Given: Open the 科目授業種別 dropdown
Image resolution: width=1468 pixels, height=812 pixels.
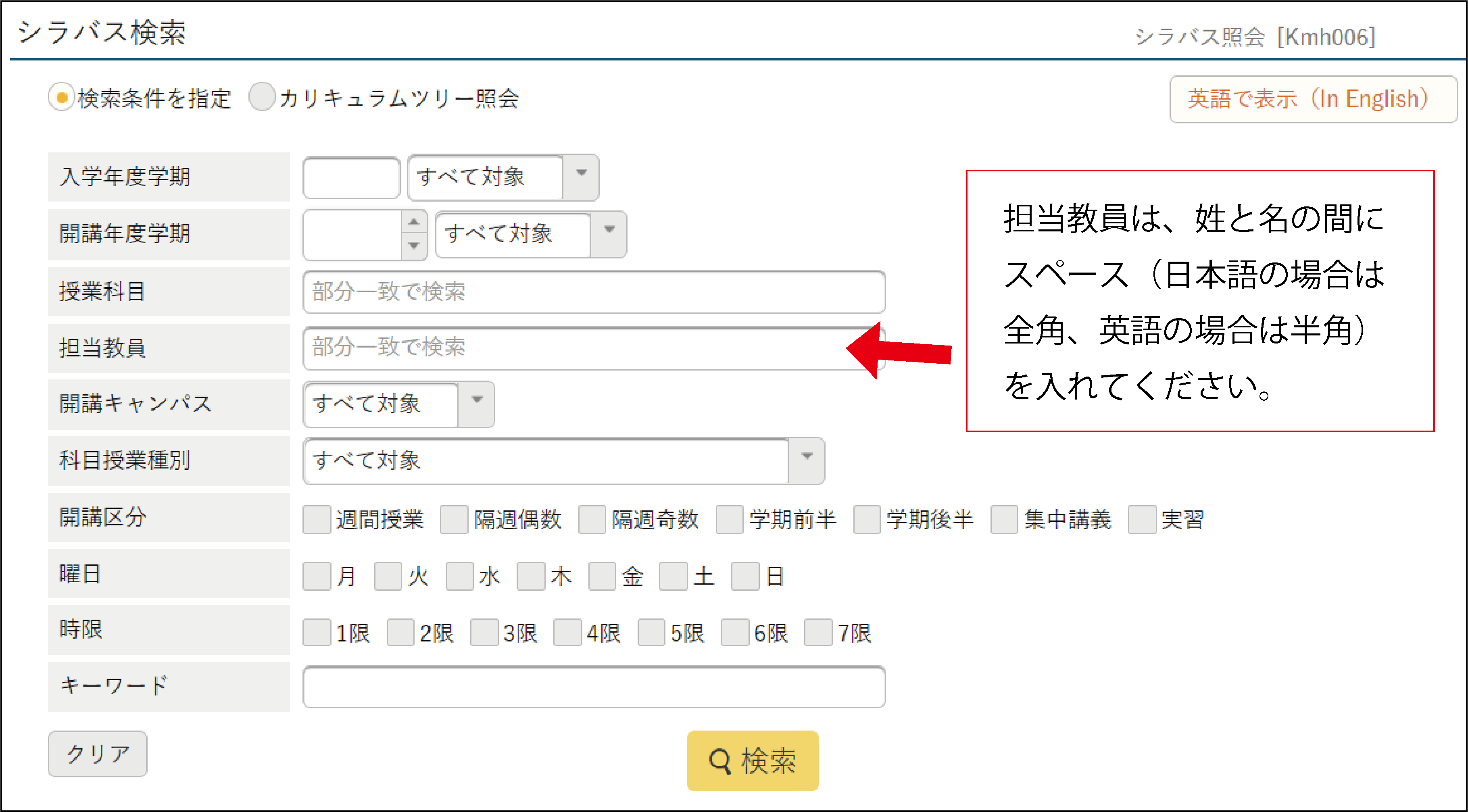Looking at the screenshot, I should [x=564, y=460].
